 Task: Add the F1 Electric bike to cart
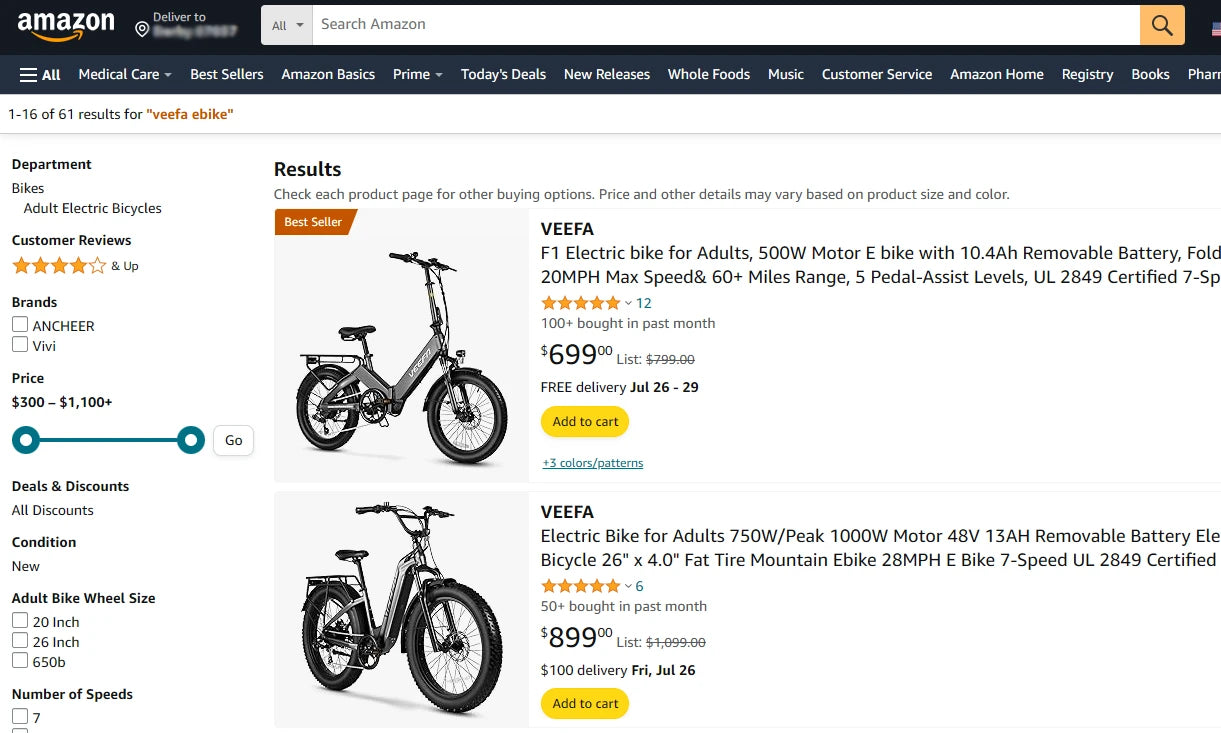584,421
